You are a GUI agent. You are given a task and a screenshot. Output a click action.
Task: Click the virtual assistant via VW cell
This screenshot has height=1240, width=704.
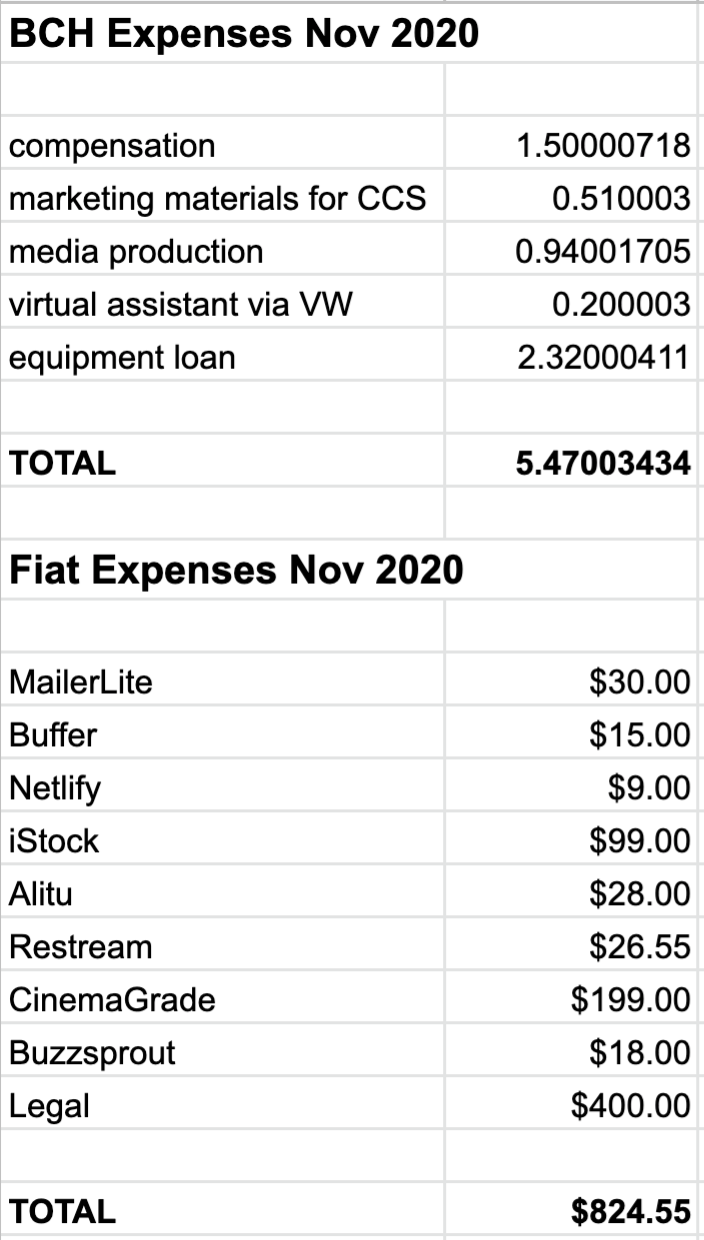222,304
